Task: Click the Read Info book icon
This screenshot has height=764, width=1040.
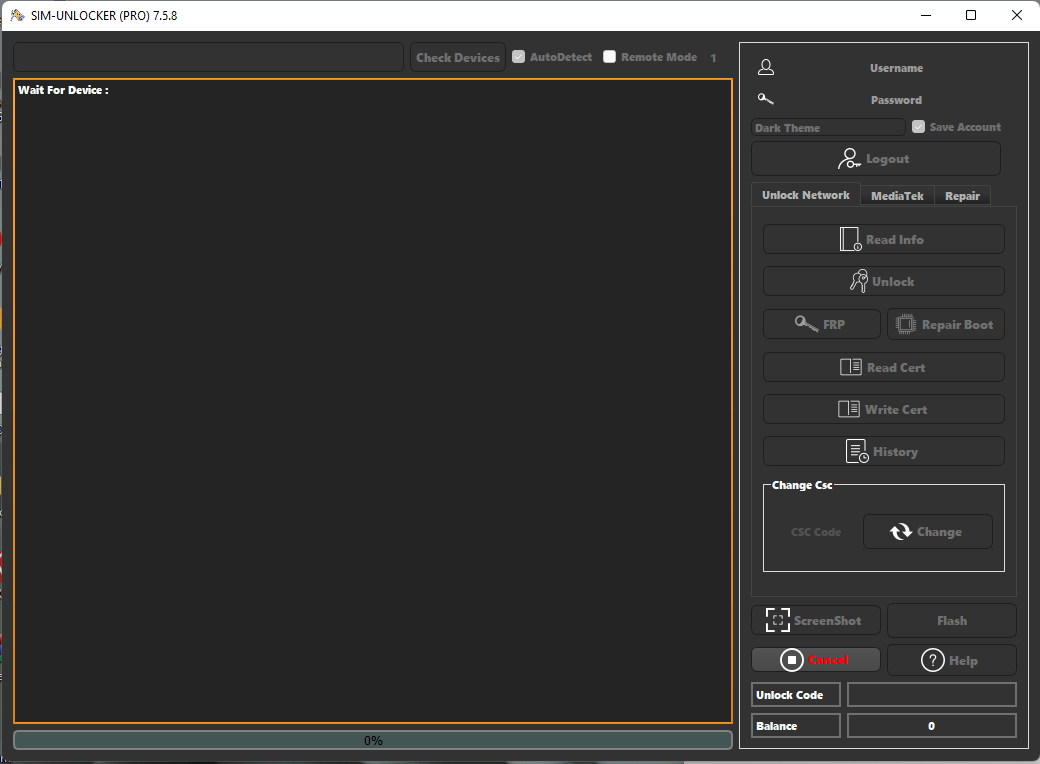Action: 850,240
